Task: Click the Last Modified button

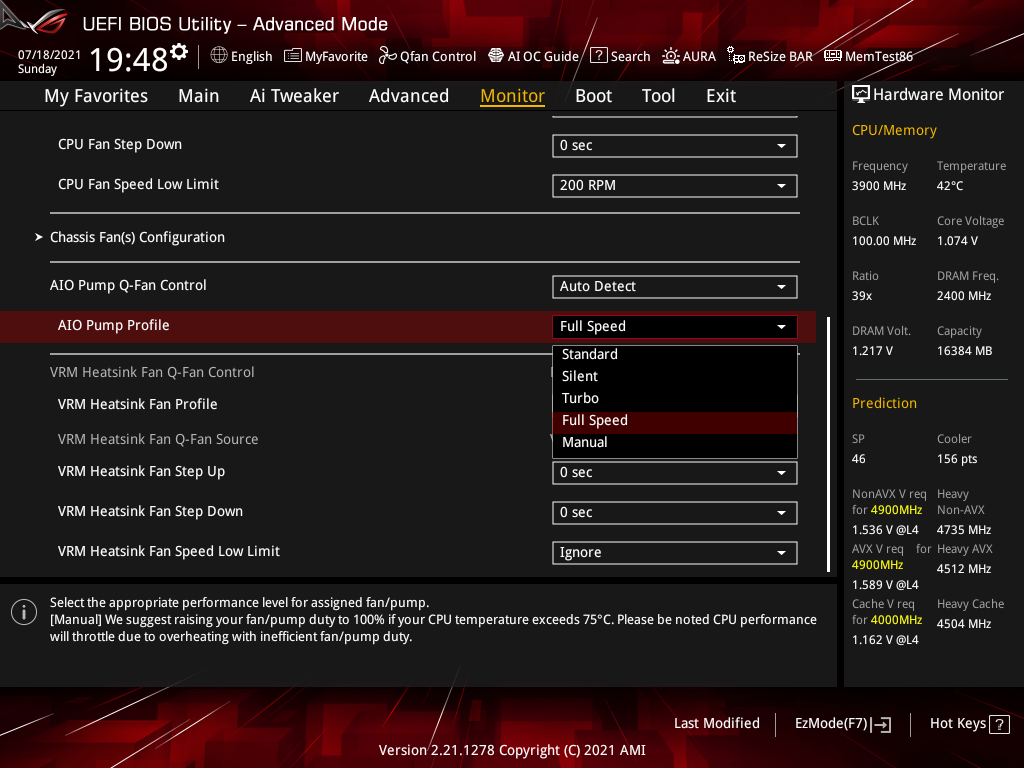Action: 716,723
